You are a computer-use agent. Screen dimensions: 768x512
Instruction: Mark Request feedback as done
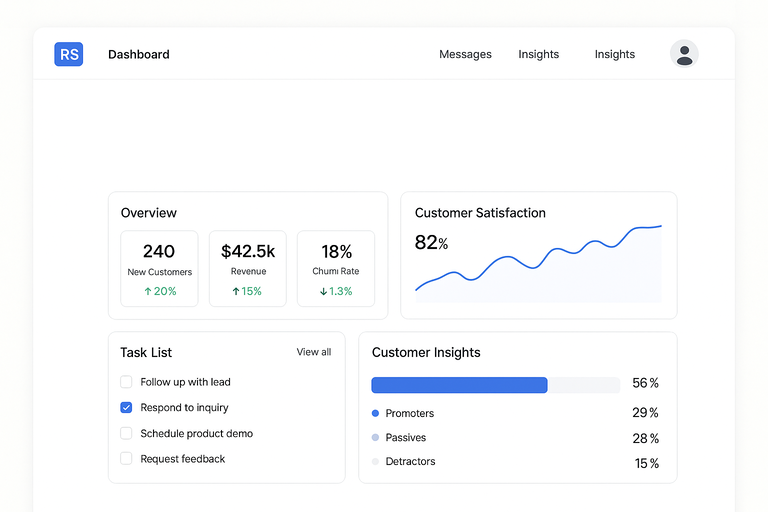click(x=126, y=459)
